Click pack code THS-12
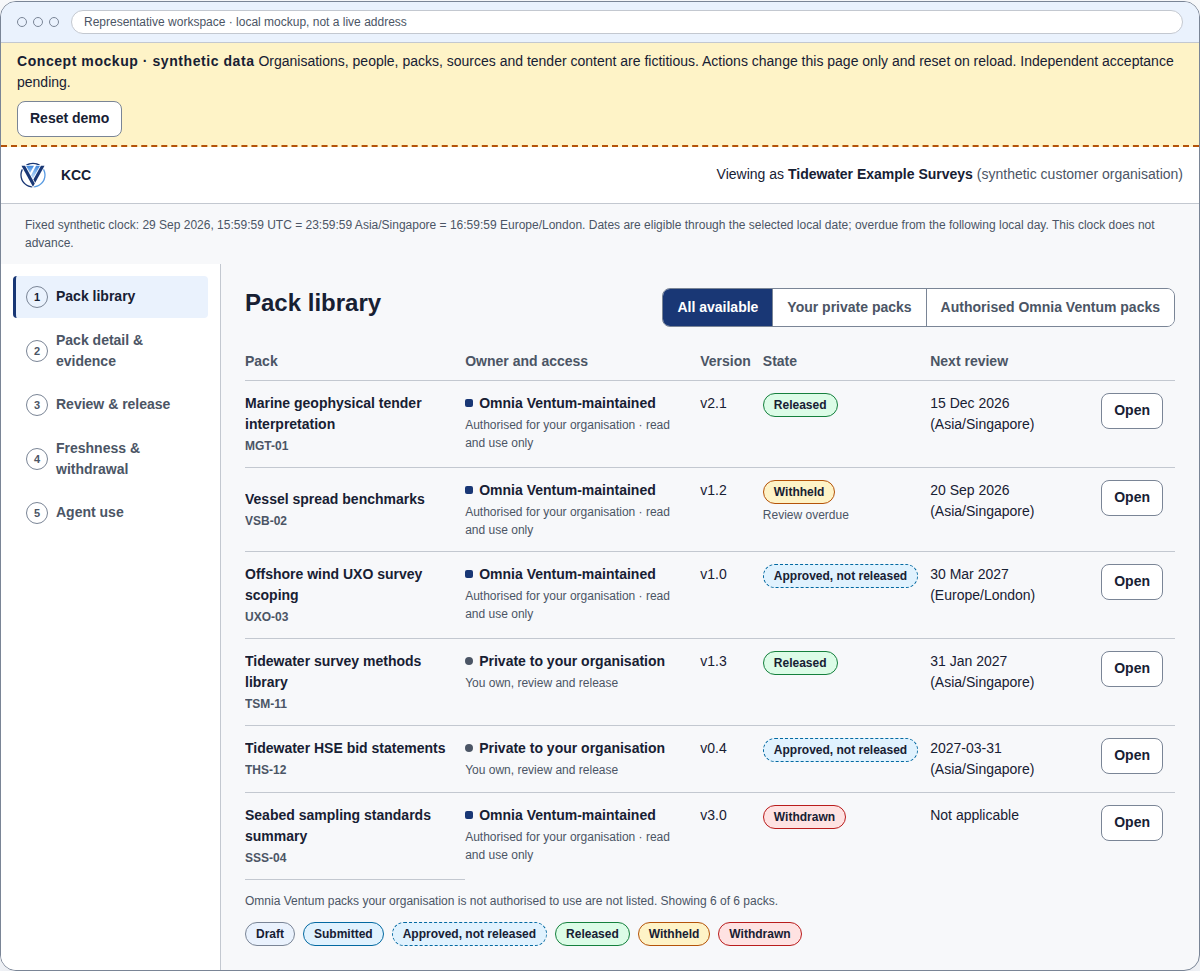 point(266,770)
